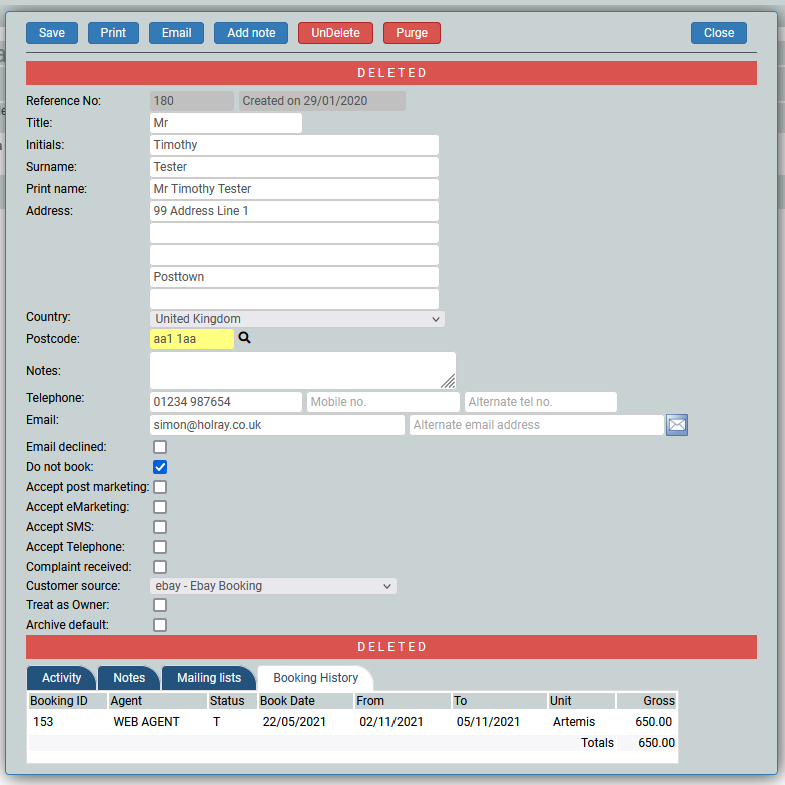Select the Notes tab
This screenshot has width=785, height=785.
[129, 678]
